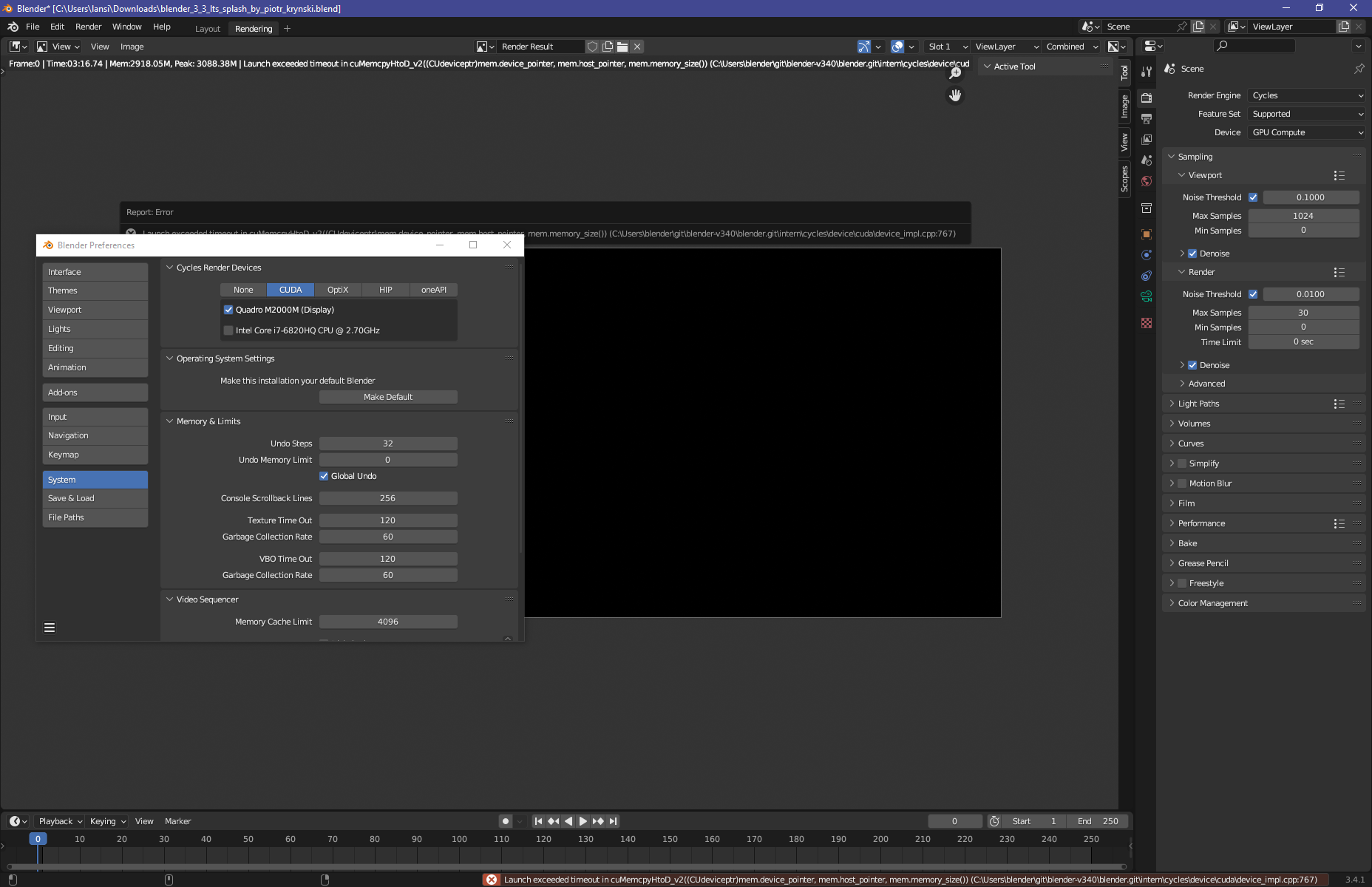Screen dimensions: 1372x887
Task: Open the Performance presets list icon
Action: pyautogui.click(x=1339, y=523)
